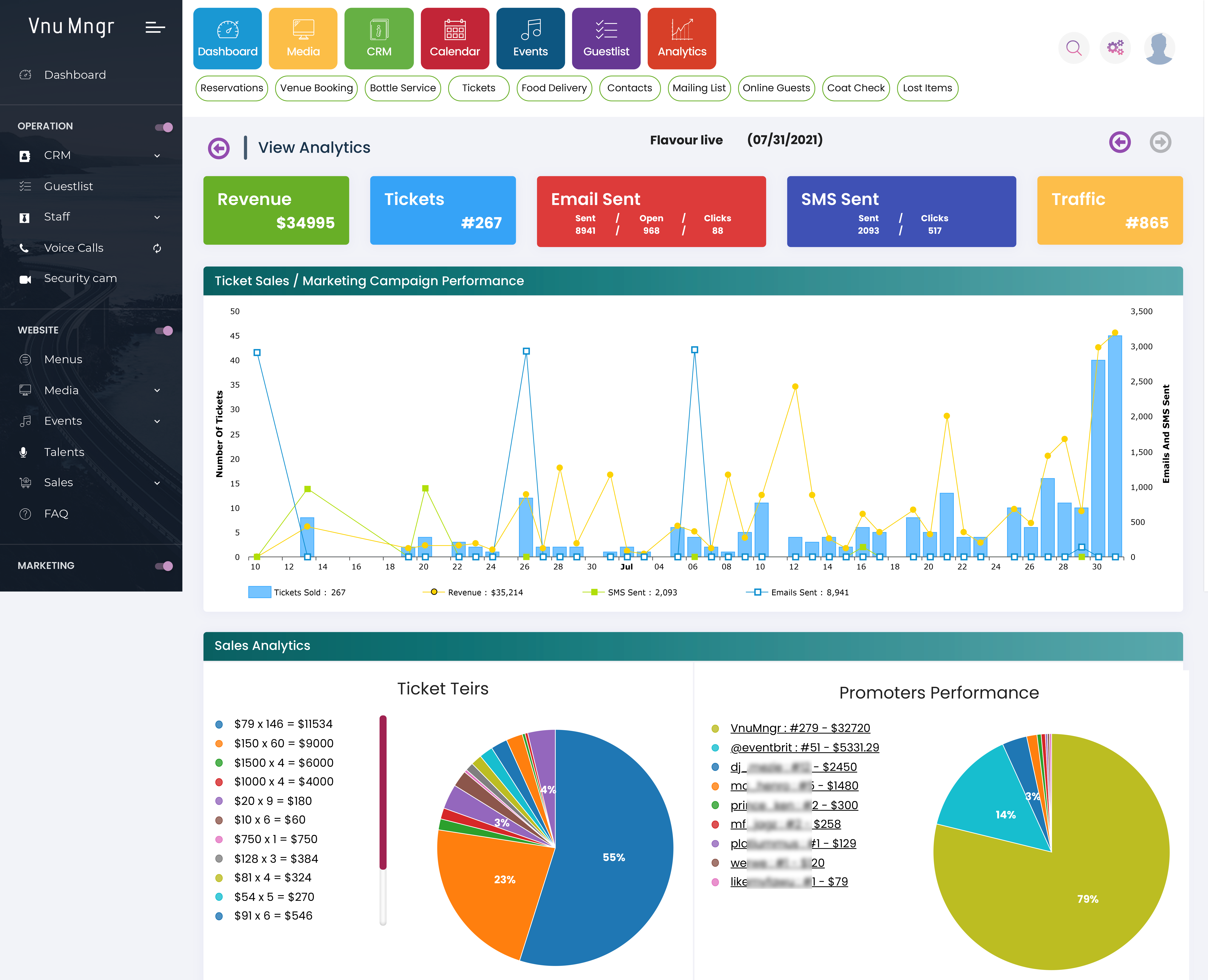Expand the CRM sidebar menu

click(x=157, y=156)
